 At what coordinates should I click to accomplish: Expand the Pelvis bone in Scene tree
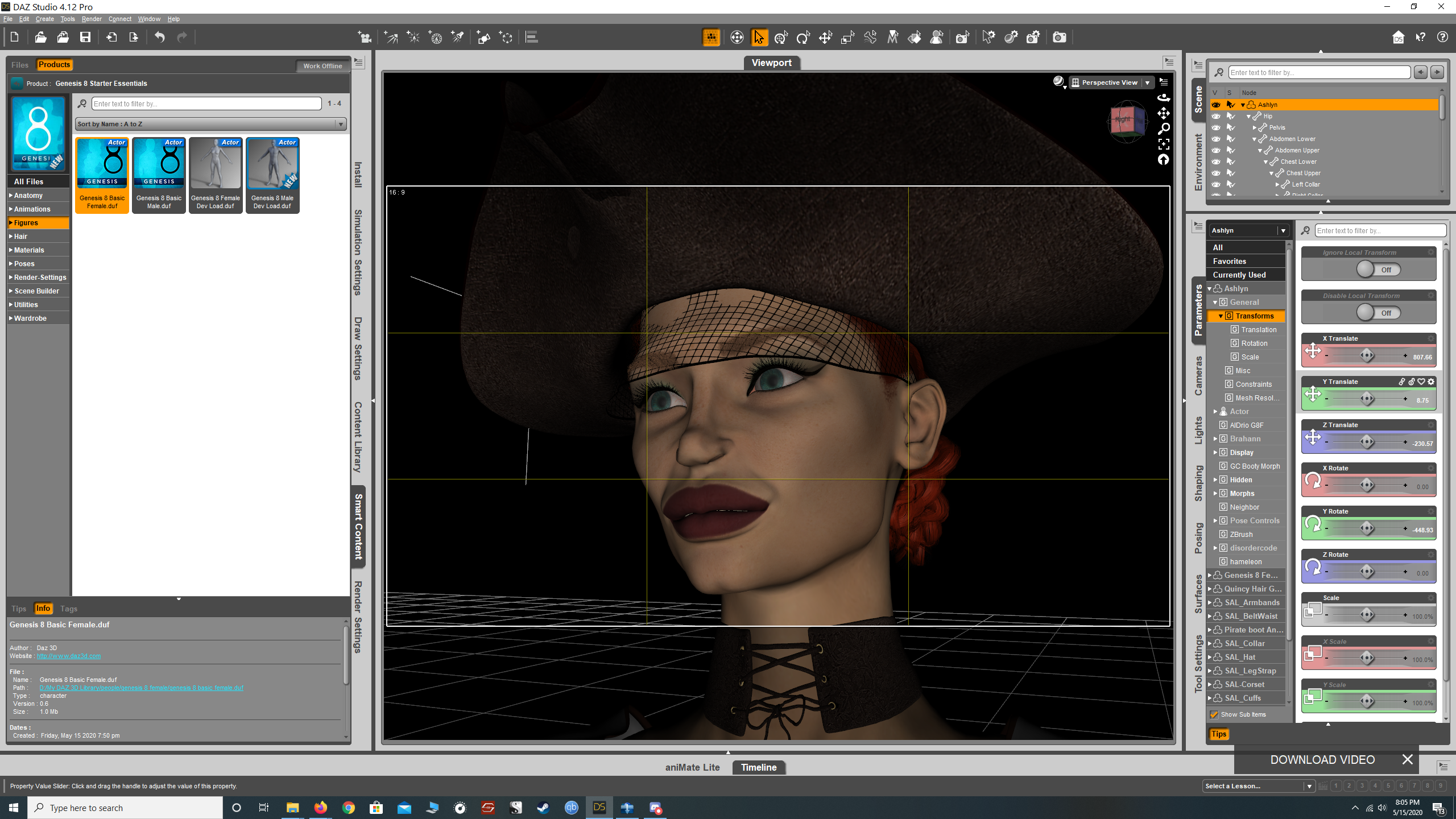pos(1255,127)
